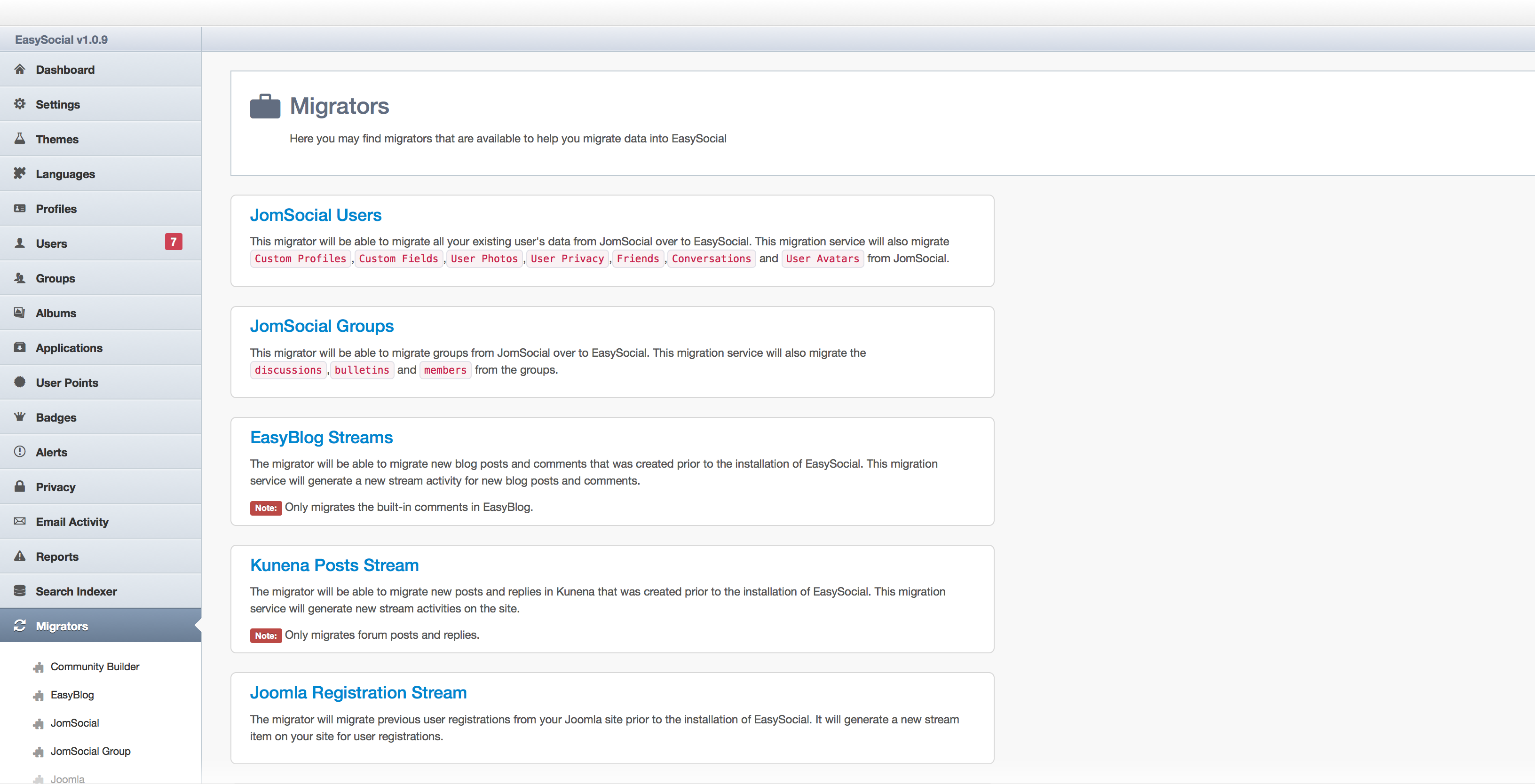1535x784 pixels.
Task: Go to Themes in the sidebar
Action: 101,138
